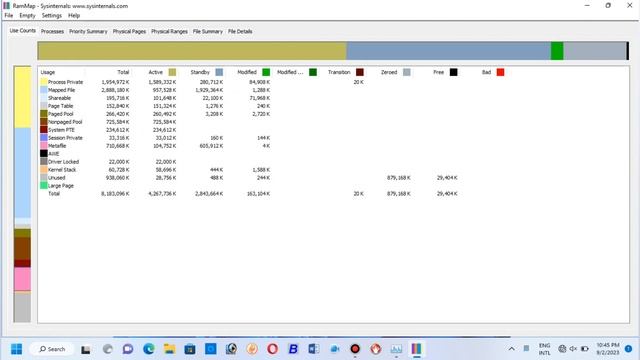This screenshot has height=360, width=640.
Task: Switch to the File Summary tab
Action: (x=208, y=31)
